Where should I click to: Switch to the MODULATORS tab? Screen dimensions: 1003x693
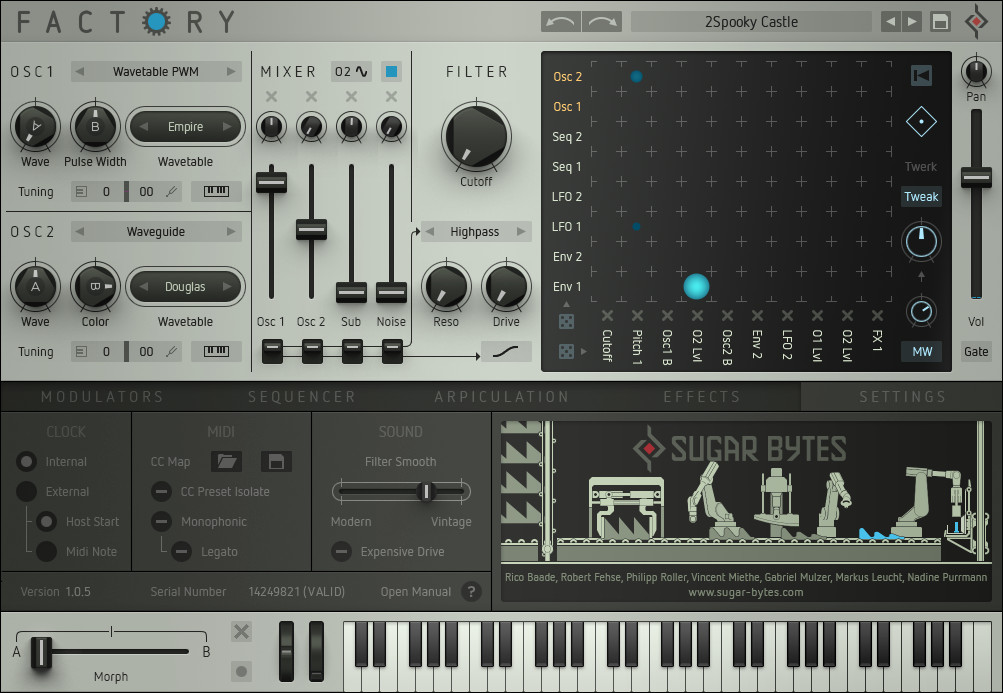coord(102,397)
